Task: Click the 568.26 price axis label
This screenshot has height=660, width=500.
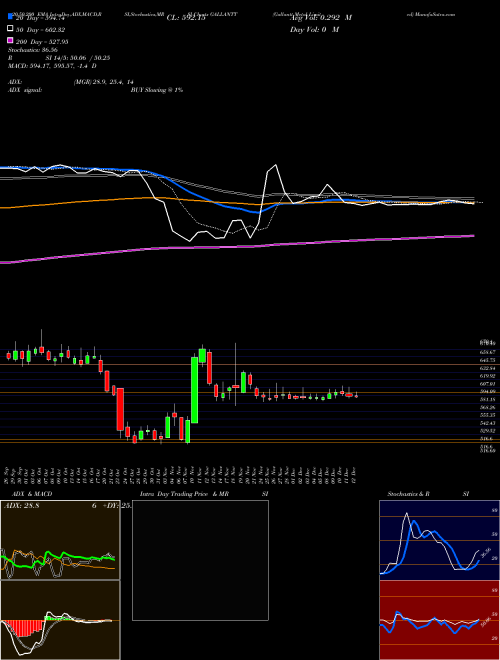Action: click(x=488, y=407)
